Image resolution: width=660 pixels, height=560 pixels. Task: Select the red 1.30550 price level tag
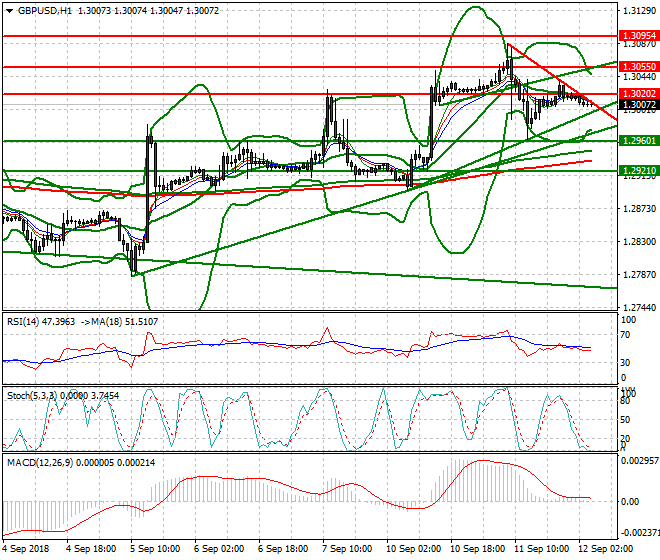click(638, 66)
